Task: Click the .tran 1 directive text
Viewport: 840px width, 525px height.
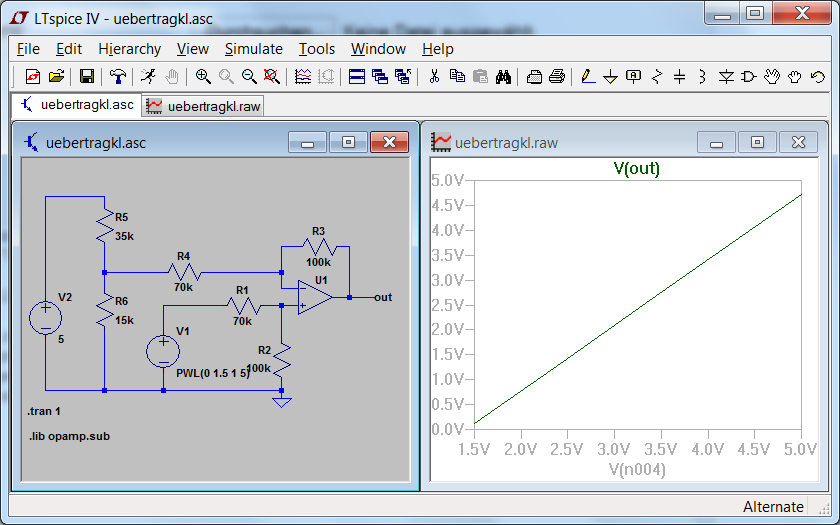Action: coord(44,411)
